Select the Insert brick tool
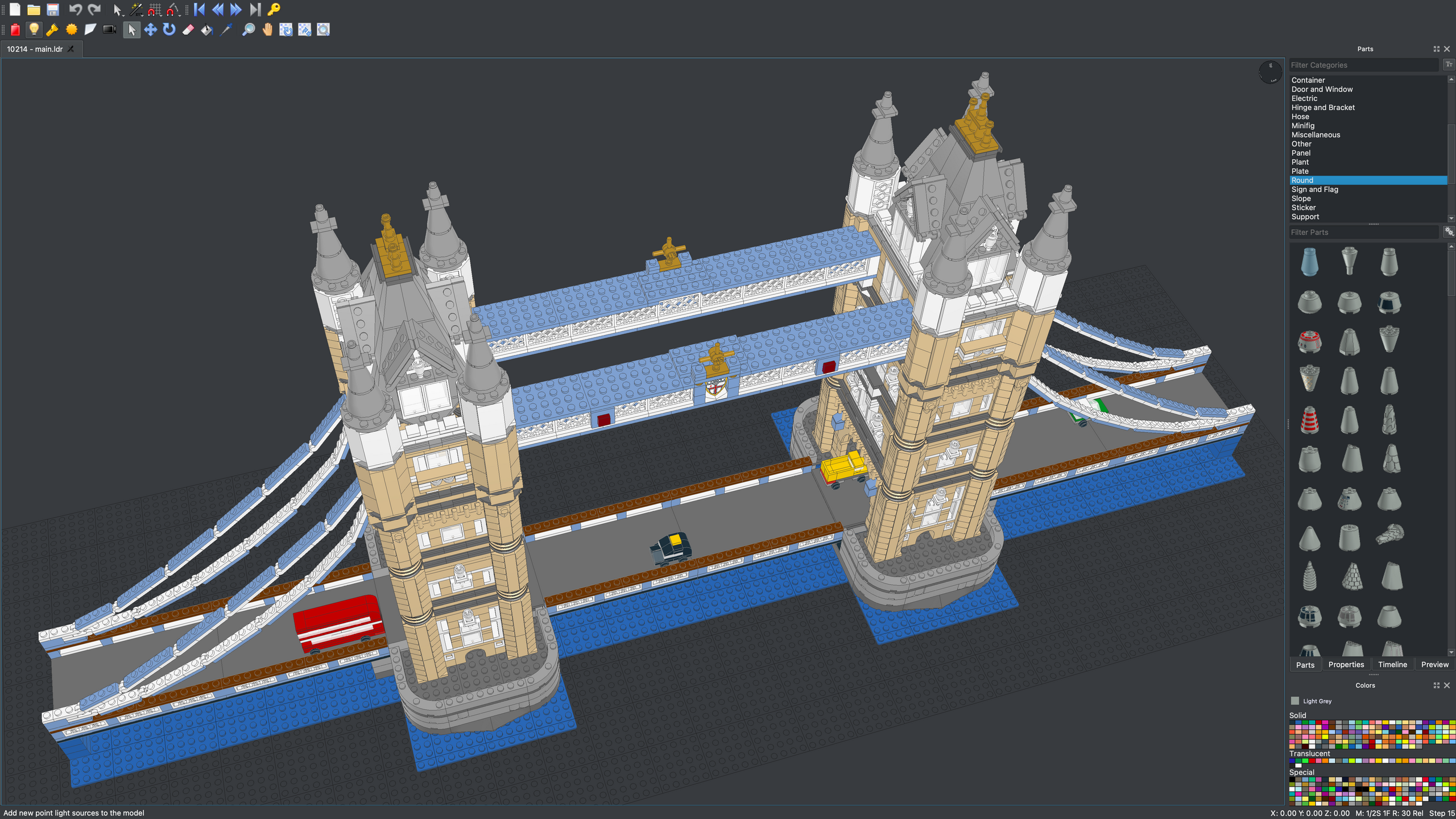This screenshot has height=819, width=1456. [x=15, y=30]
